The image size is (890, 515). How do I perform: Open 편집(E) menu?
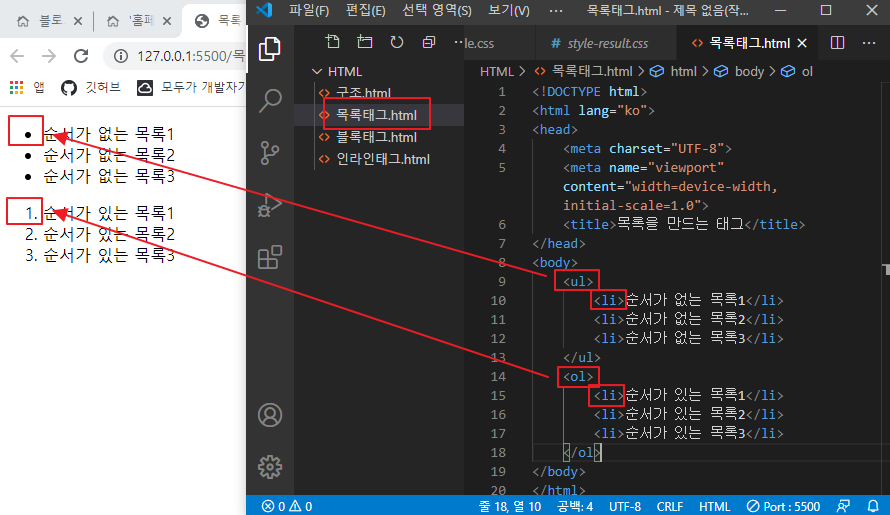(366, 10)
